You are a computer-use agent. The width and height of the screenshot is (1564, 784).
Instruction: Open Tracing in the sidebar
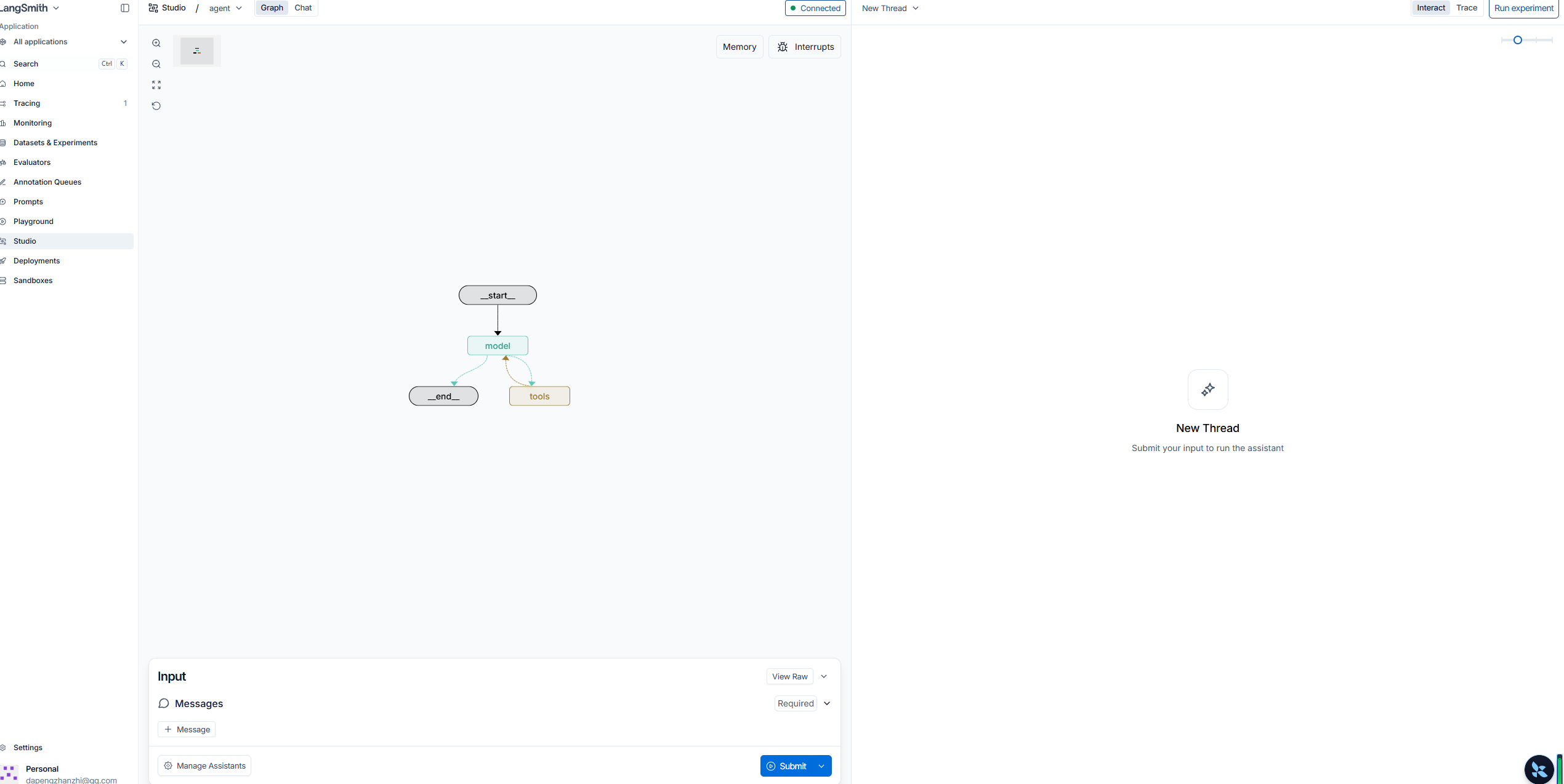27,103
